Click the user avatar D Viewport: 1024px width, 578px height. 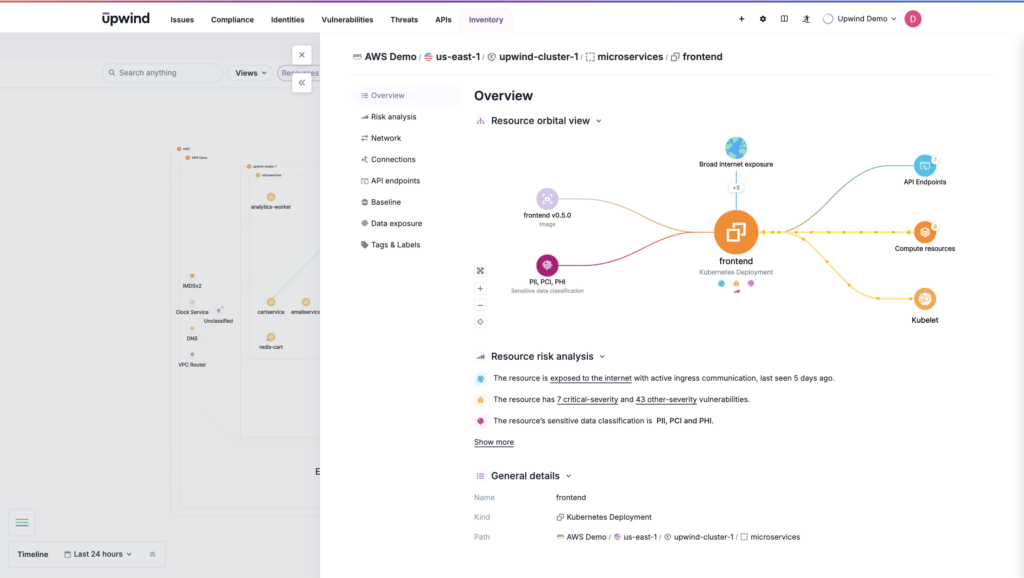click(x=912, y=19)
